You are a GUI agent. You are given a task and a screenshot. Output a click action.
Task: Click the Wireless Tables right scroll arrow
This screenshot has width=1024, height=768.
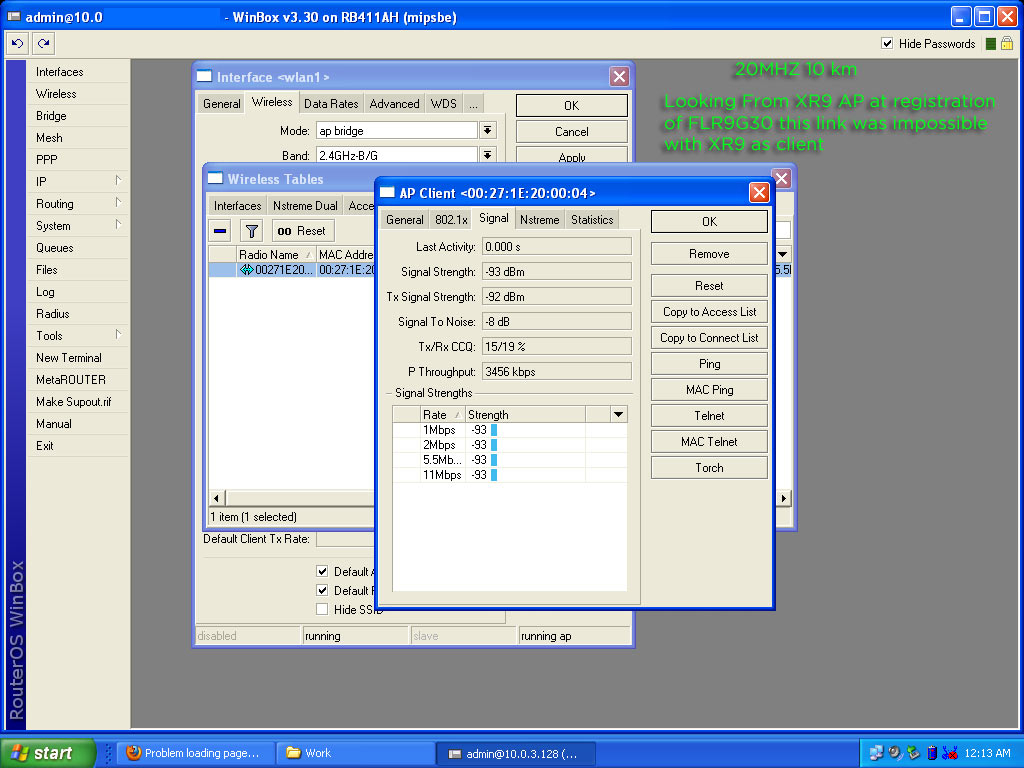784,498
